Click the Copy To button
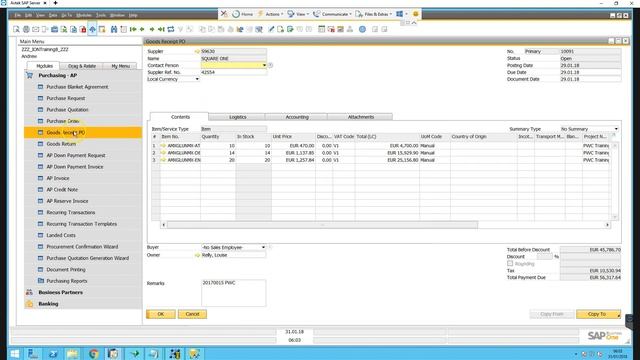 (598, 314)
